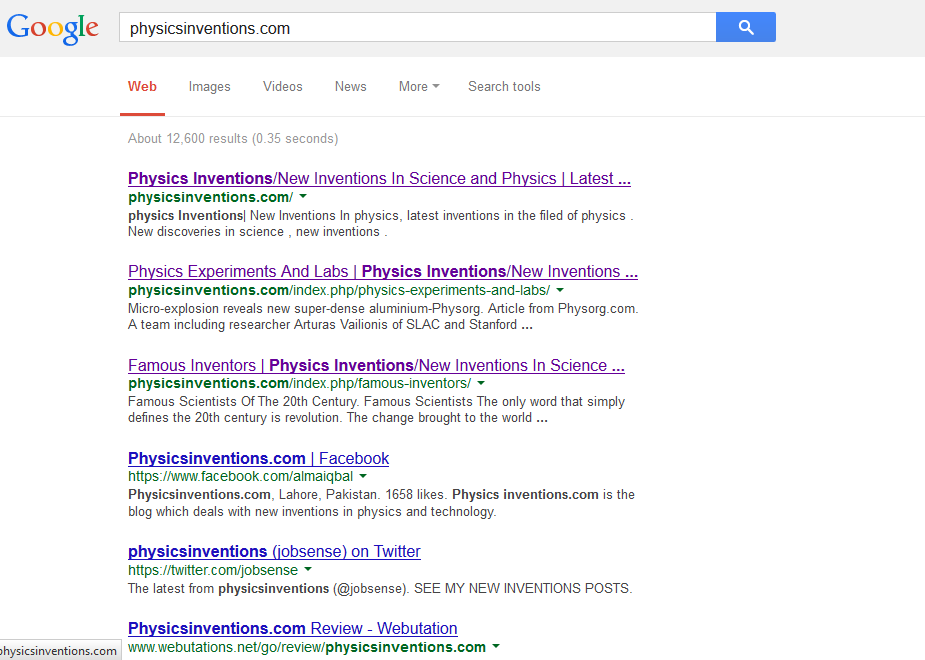The image size is (925, 660).
Task: Expand arrow beside twitter.com/jobsense URL
Action: tap(308, 570)
